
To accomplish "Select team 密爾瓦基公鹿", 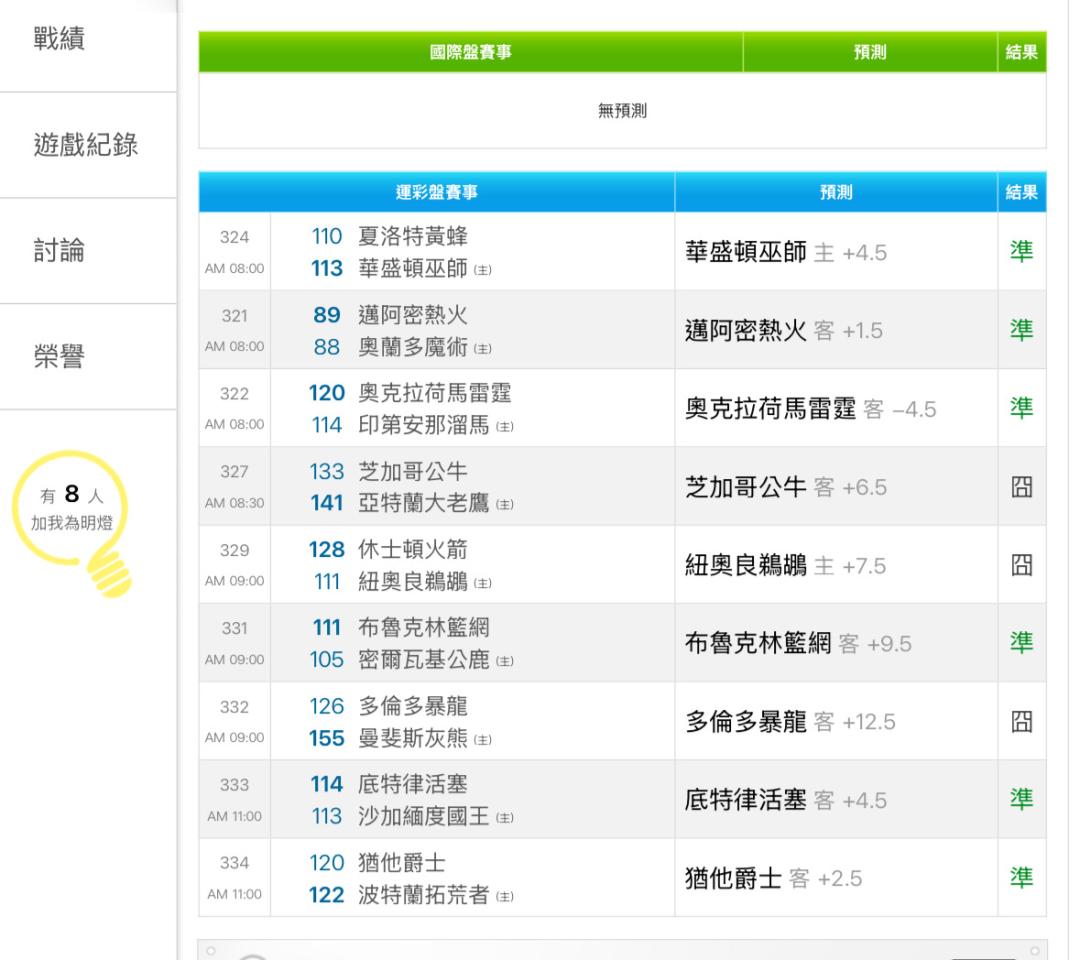I will (424, 659).
